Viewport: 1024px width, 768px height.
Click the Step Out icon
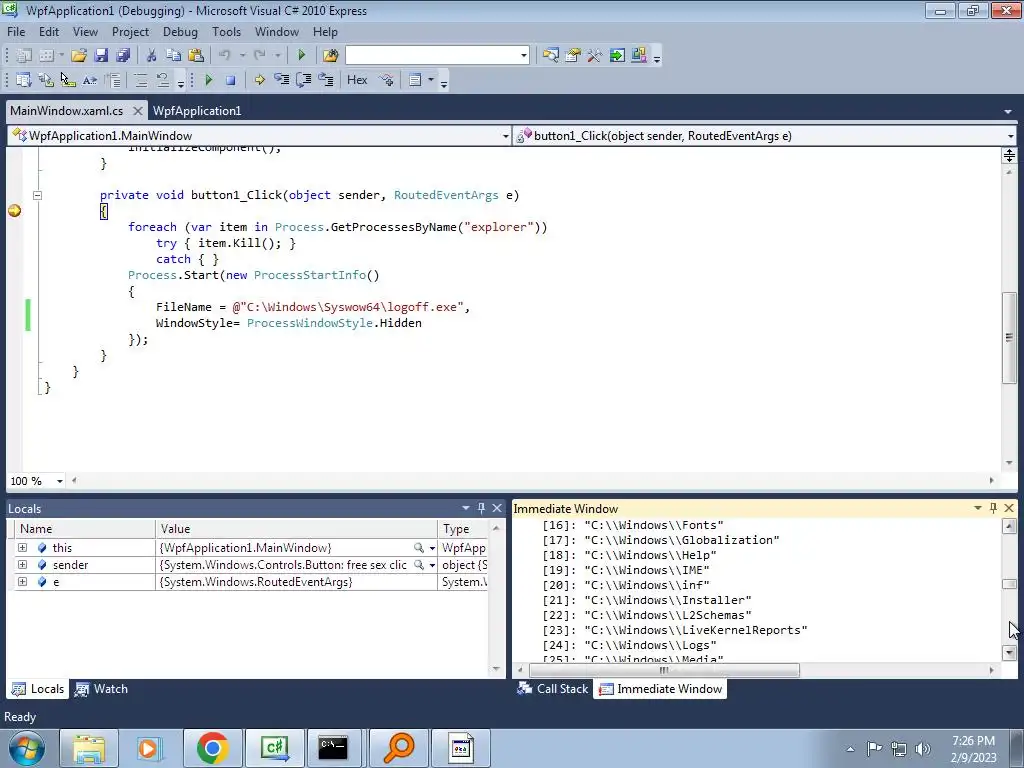[x=326, y=80]
